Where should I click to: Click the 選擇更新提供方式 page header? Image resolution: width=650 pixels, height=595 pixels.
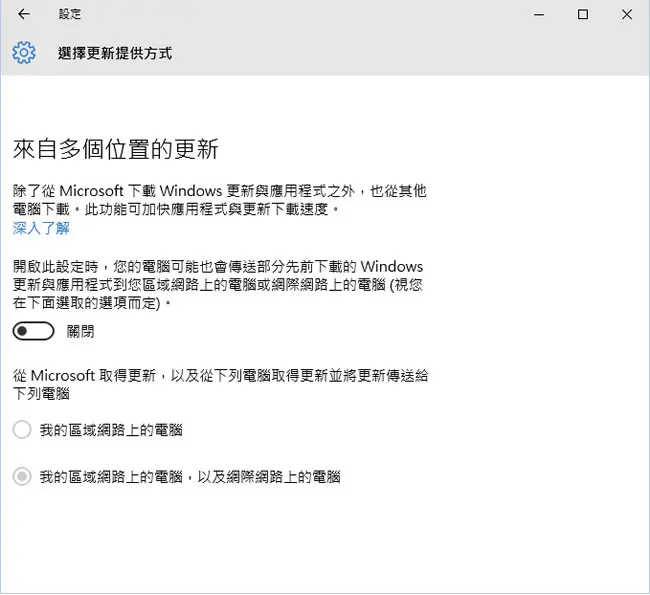(x=115, y=53)
